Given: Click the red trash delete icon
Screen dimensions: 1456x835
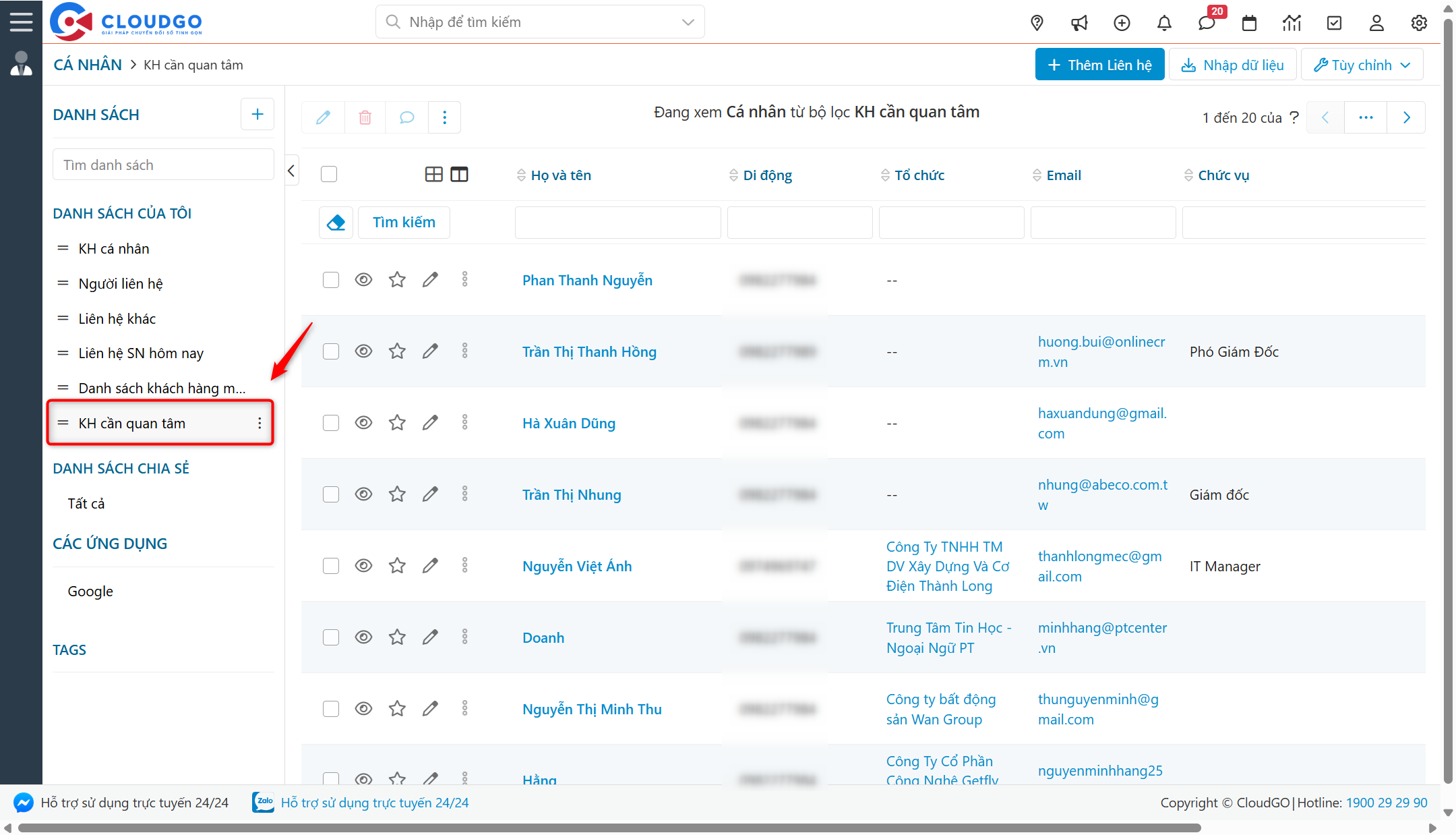Looking at the screenshot, I should pos(365,118).
